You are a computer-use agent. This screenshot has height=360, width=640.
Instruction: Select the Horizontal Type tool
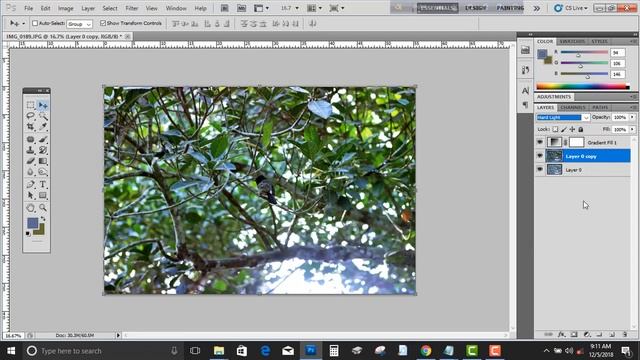(42, 184)
